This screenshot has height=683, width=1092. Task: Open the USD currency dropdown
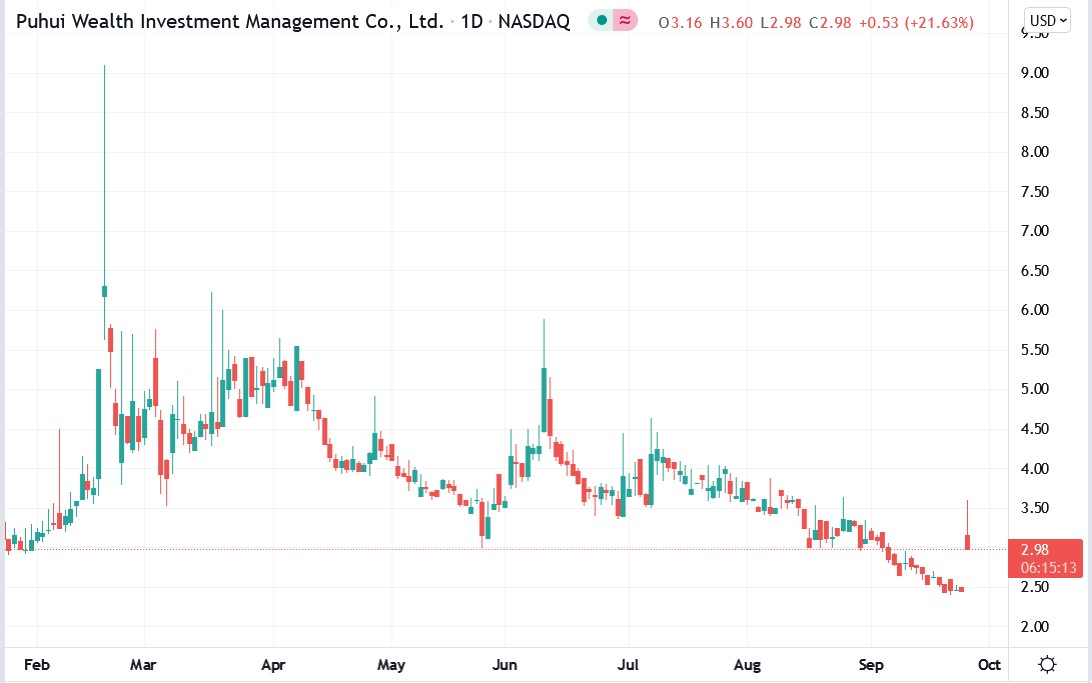click(1047, 21)
